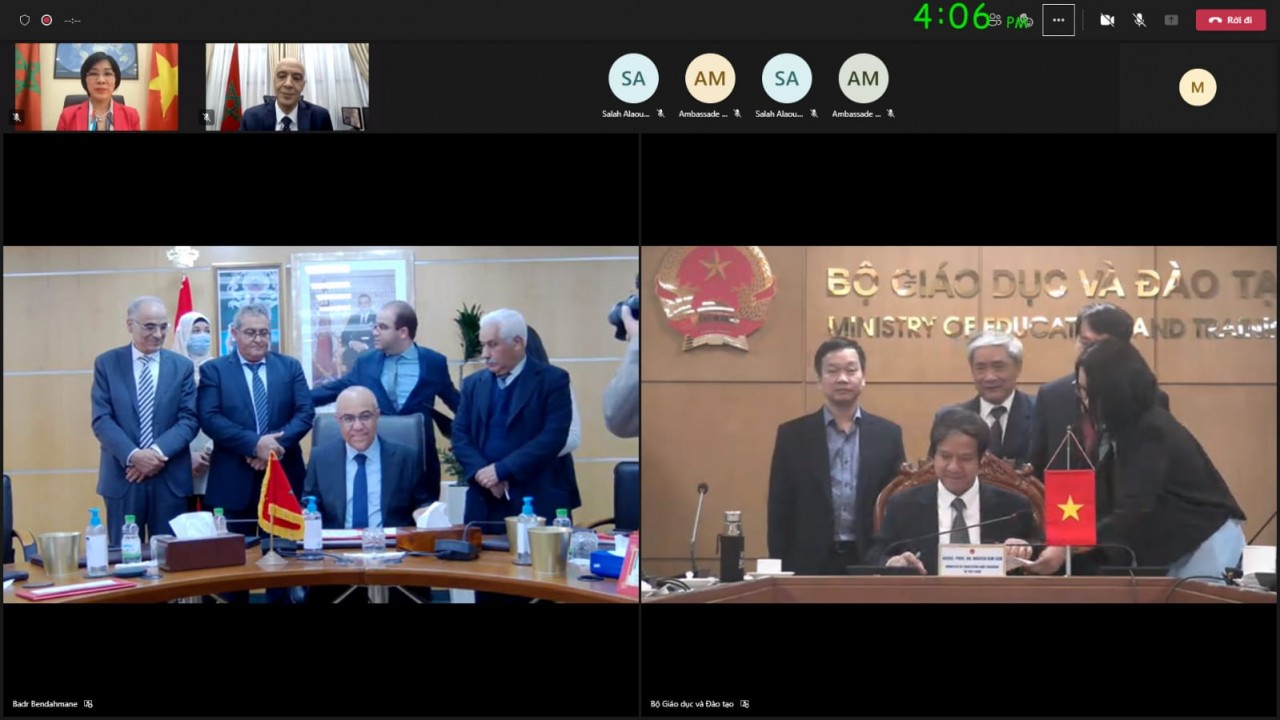This screenshot has width=1280, height=720.
Task: Click the first AM participant avatar
Action: [x=710, y=79]
